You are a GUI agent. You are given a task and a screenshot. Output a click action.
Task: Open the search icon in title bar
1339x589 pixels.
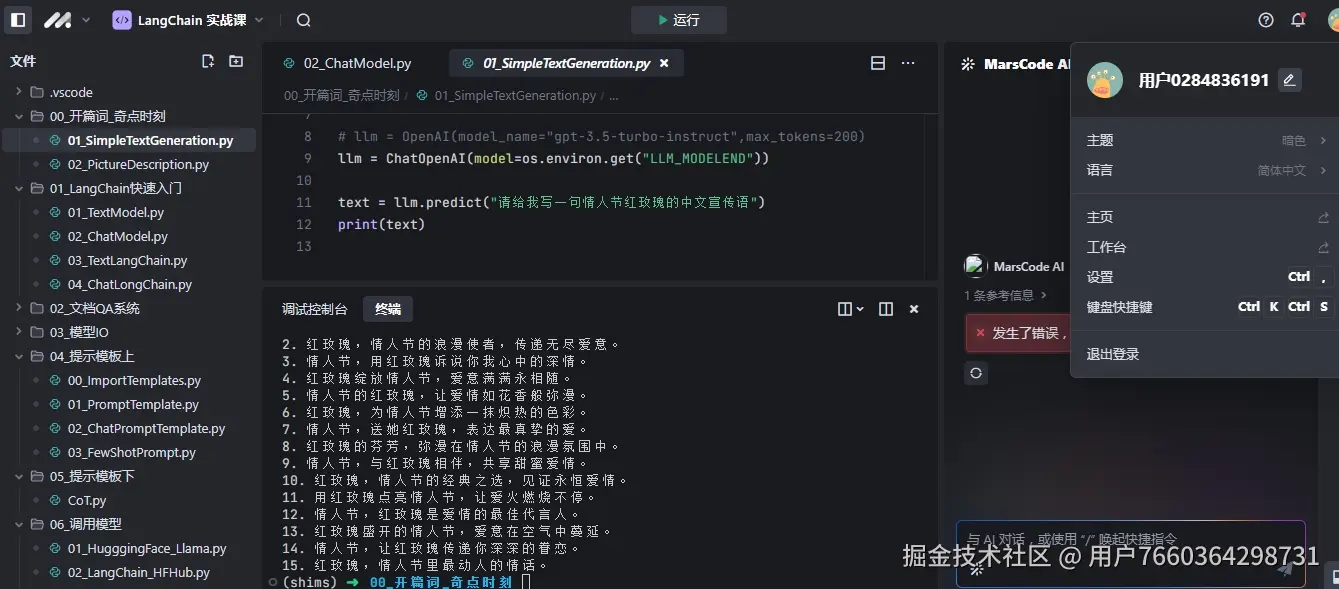(302, 19)
